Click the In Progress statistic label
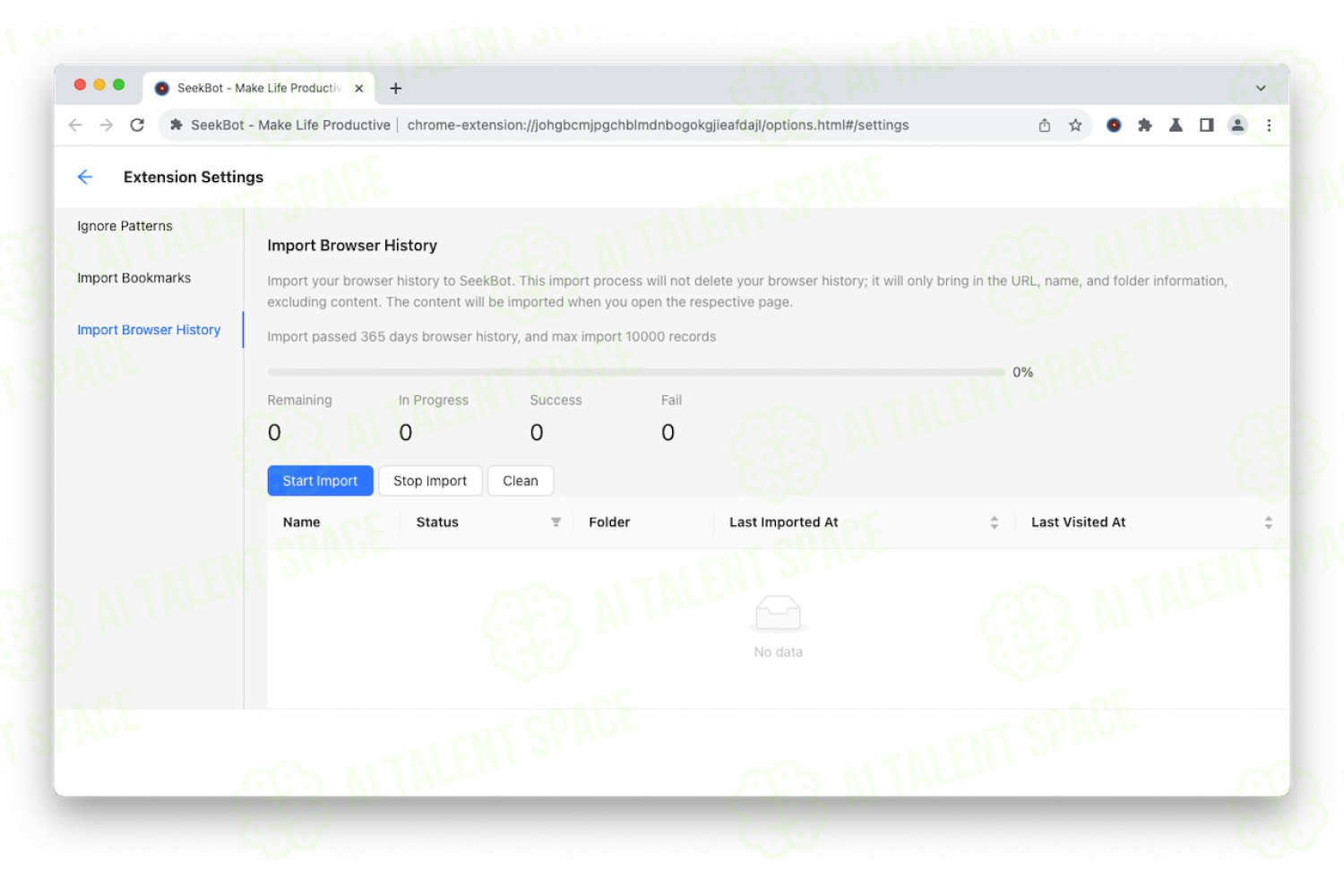Screen dimensions: 1344x896 tap(434, 401)
